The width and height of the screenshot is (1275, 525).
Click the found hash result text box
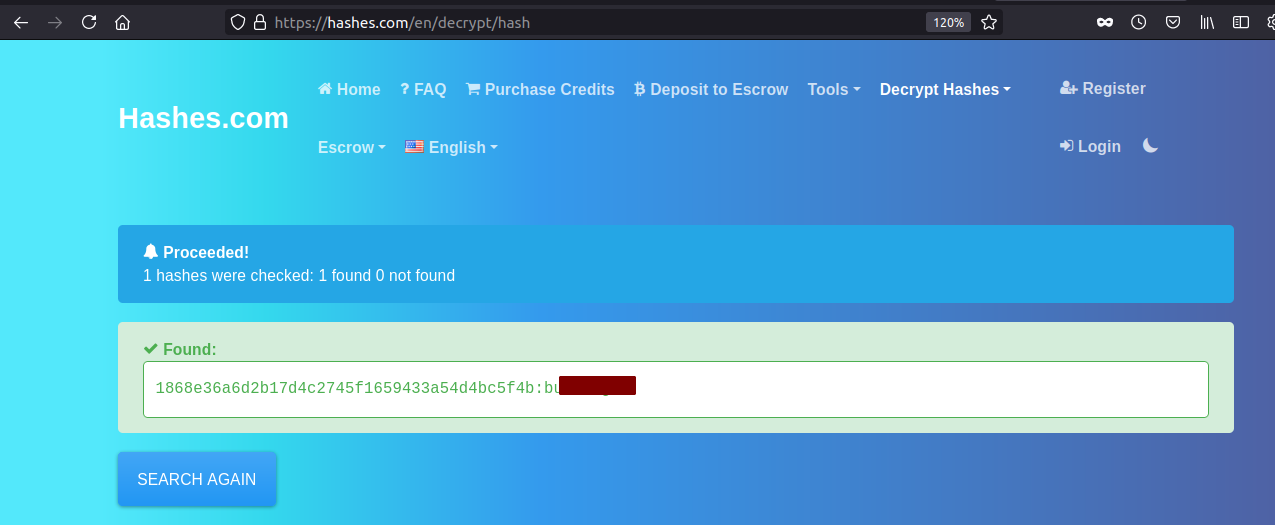(x=676, y=389)
